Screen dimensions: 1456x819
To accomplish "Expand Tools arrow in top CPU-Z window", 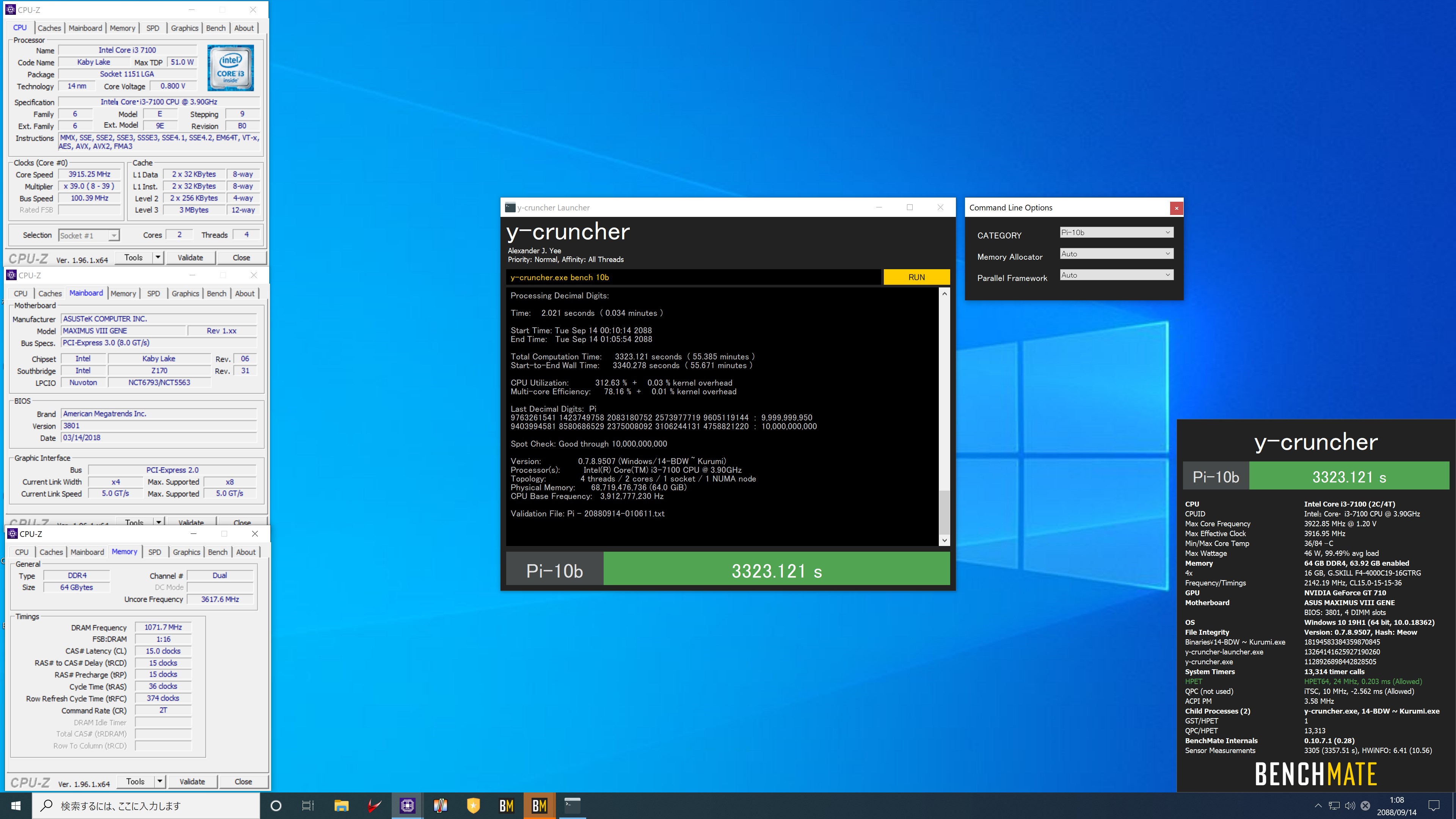I will click(x=158, y=257).
